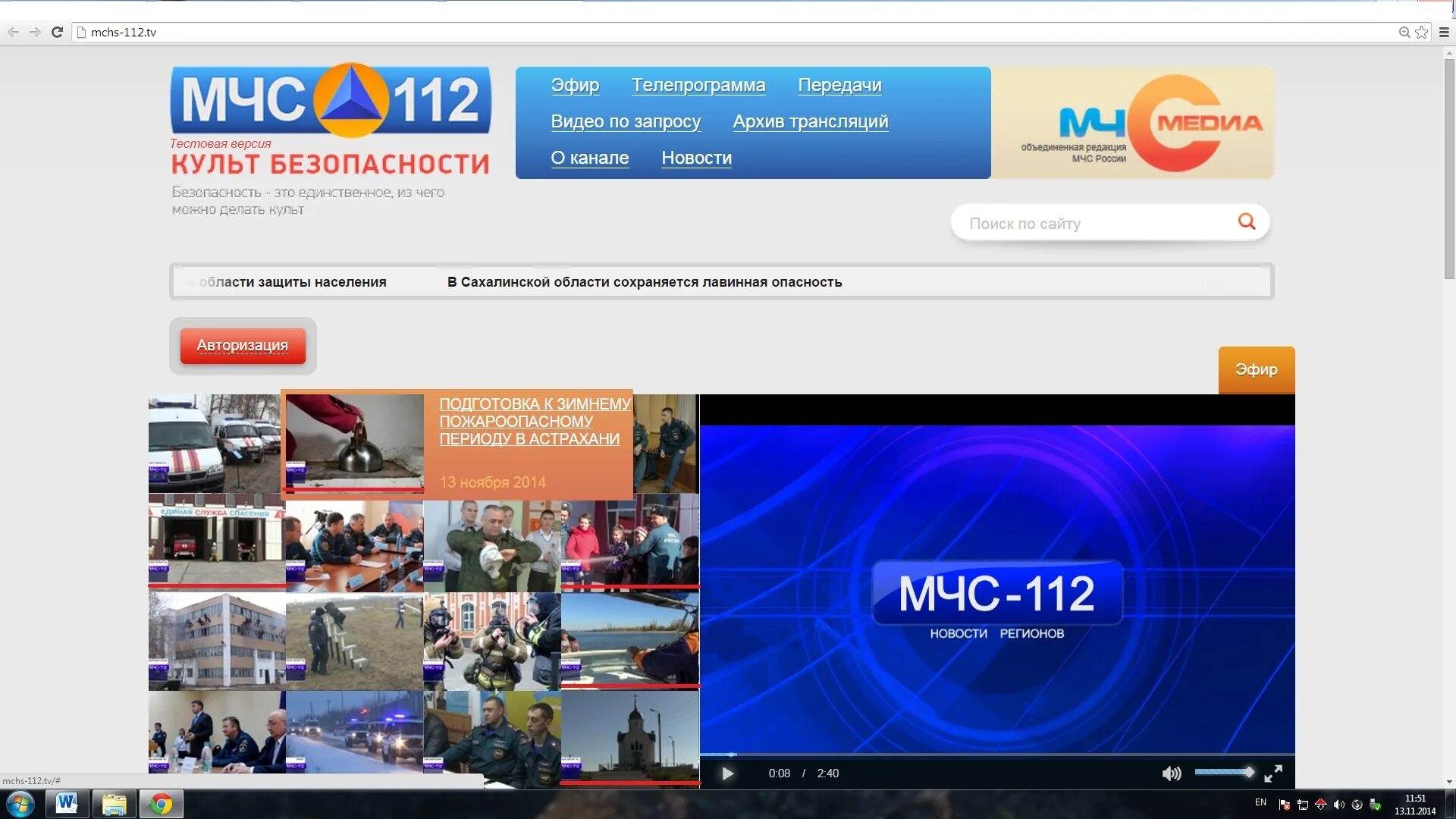Open the Chrome menu hamburger icon

tap(1444, 32)
